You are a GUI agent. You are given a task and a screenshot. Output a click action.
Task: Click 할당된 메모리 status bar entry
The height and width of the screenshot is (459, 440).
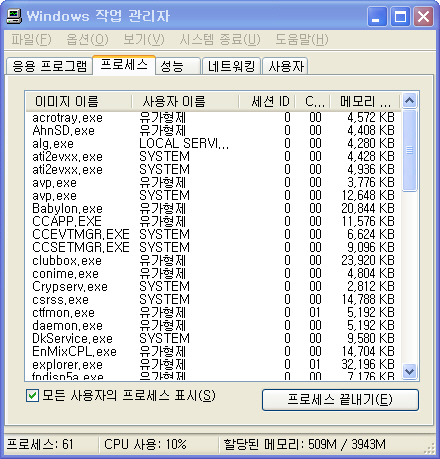pos(305,444)
